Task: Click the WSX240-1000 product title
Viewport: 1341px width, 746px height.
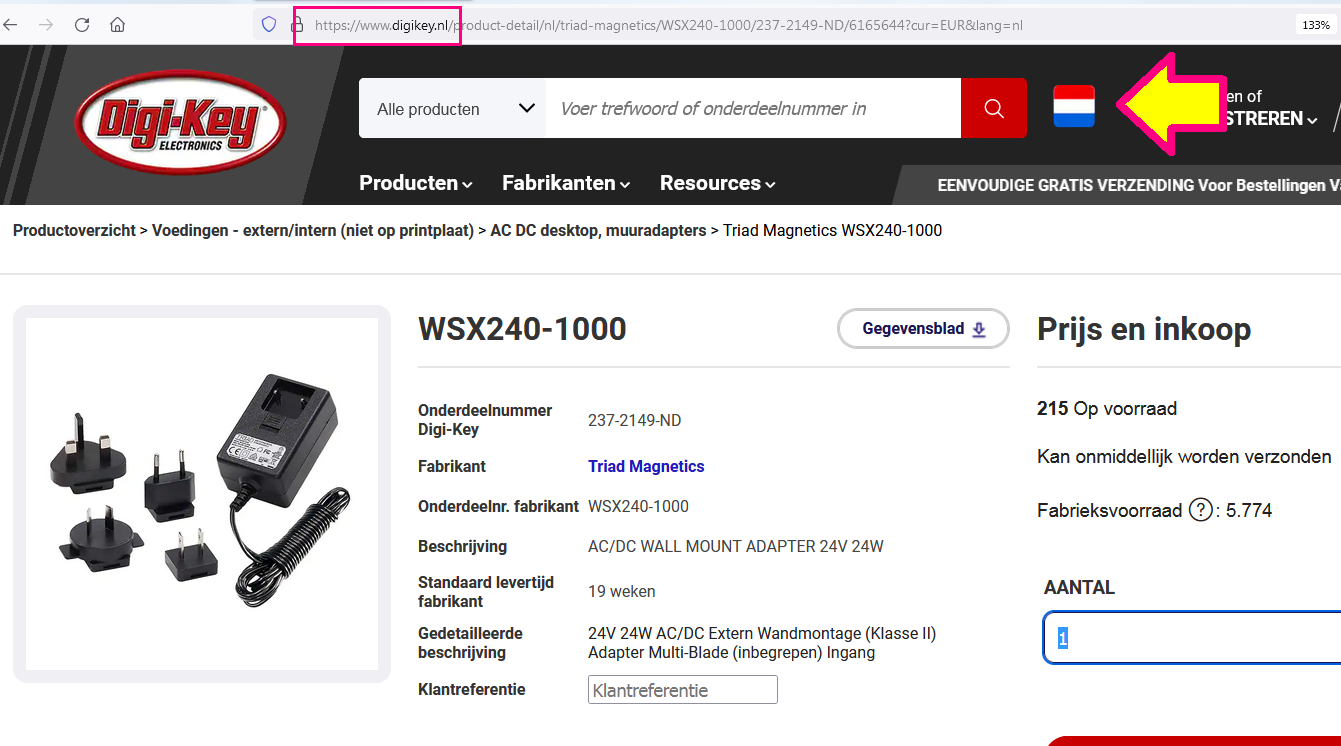Action: [522, 328]
